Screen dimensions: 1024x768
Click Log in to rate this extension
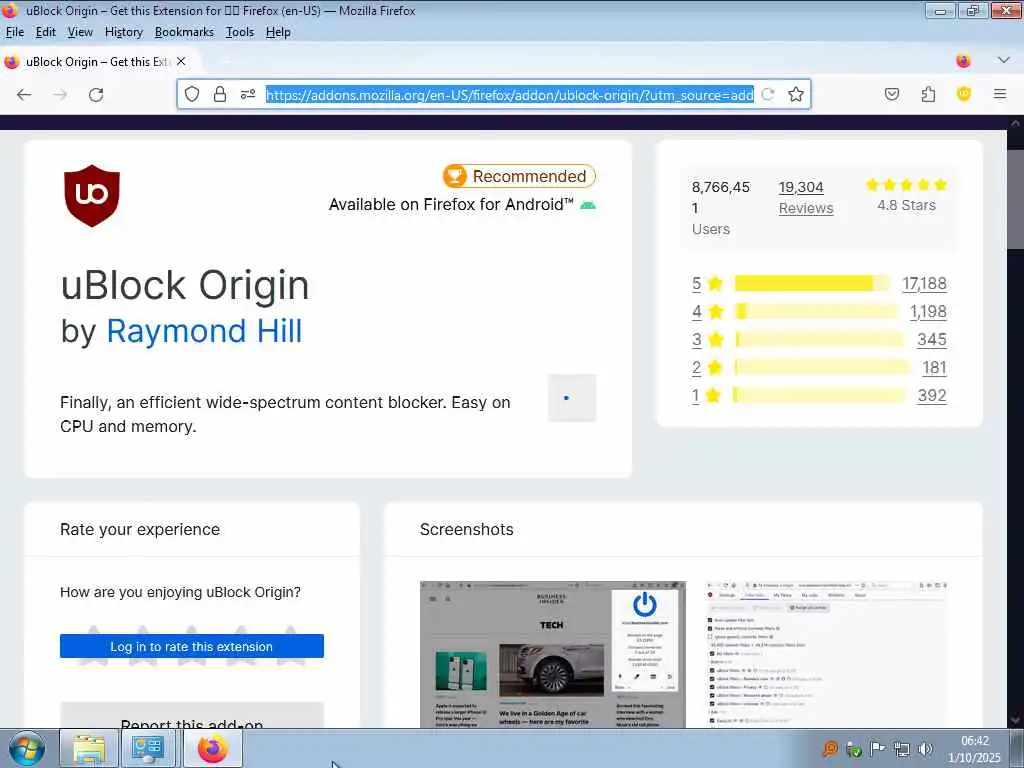pyautogui.click(x=191, y=647)
